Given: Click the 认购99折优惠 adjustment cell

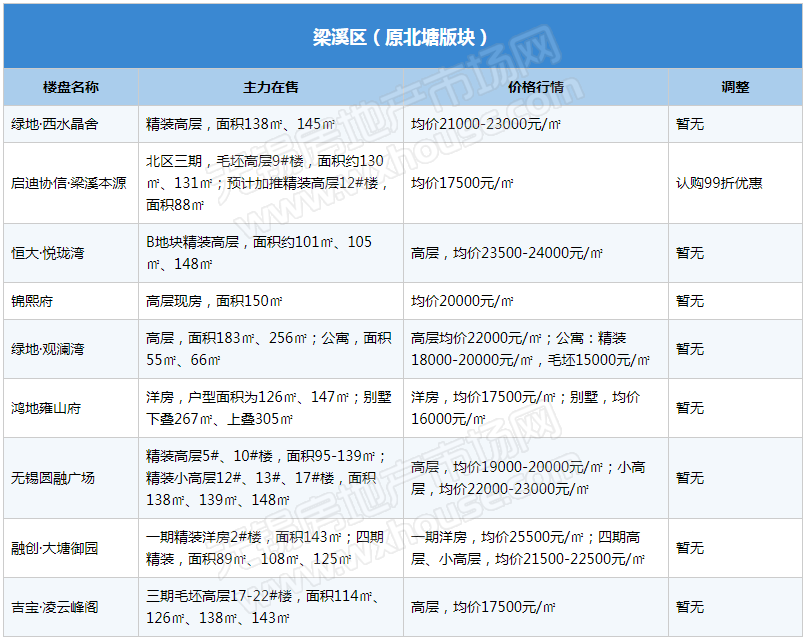Looking at the screenshot, I should point(719,184).
